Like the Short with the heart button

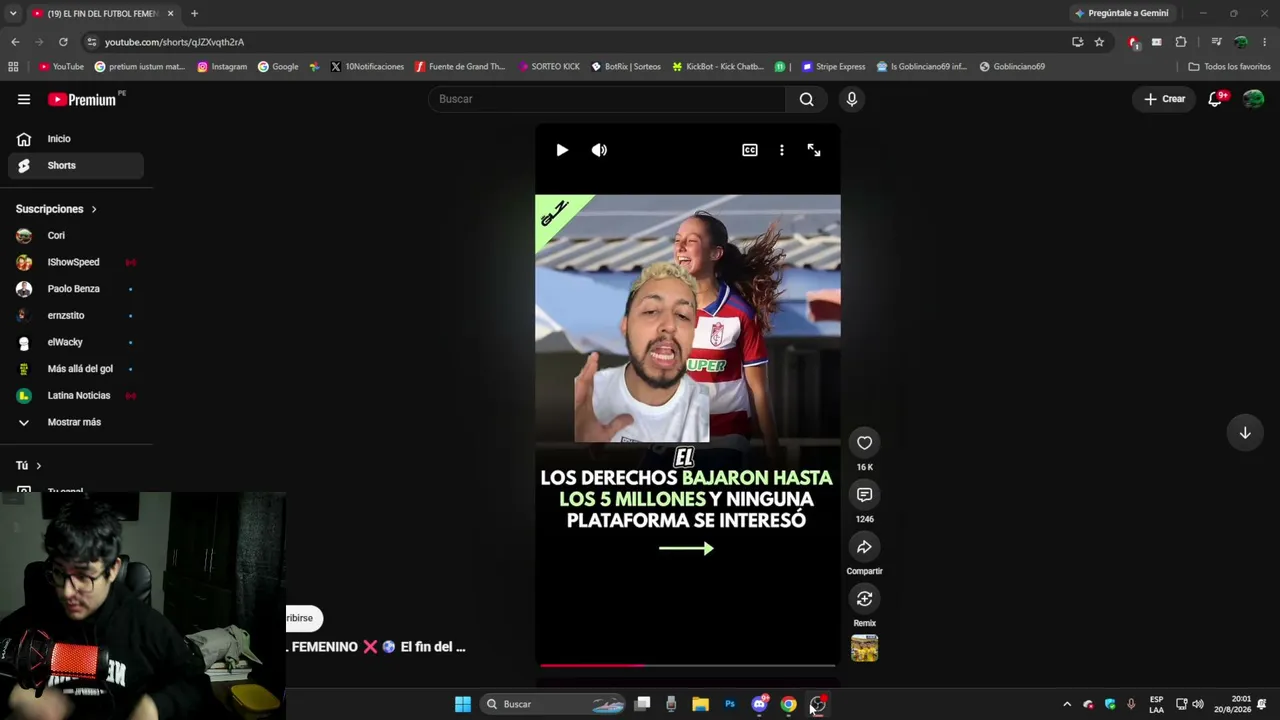point(865,443)
